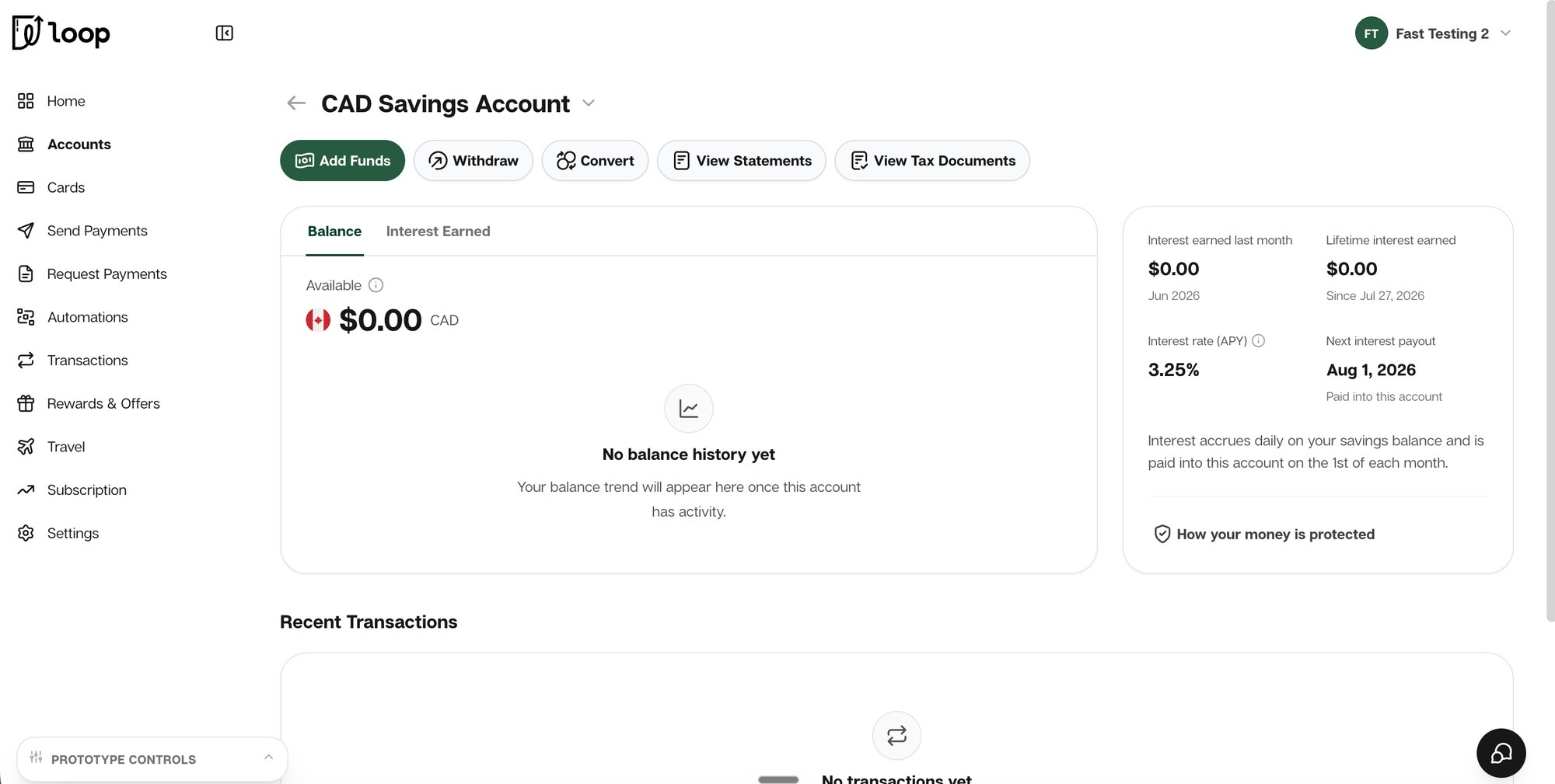Click the Home grid icon
The height and width of the screenshot is (784, 1555).
(26, 101)
